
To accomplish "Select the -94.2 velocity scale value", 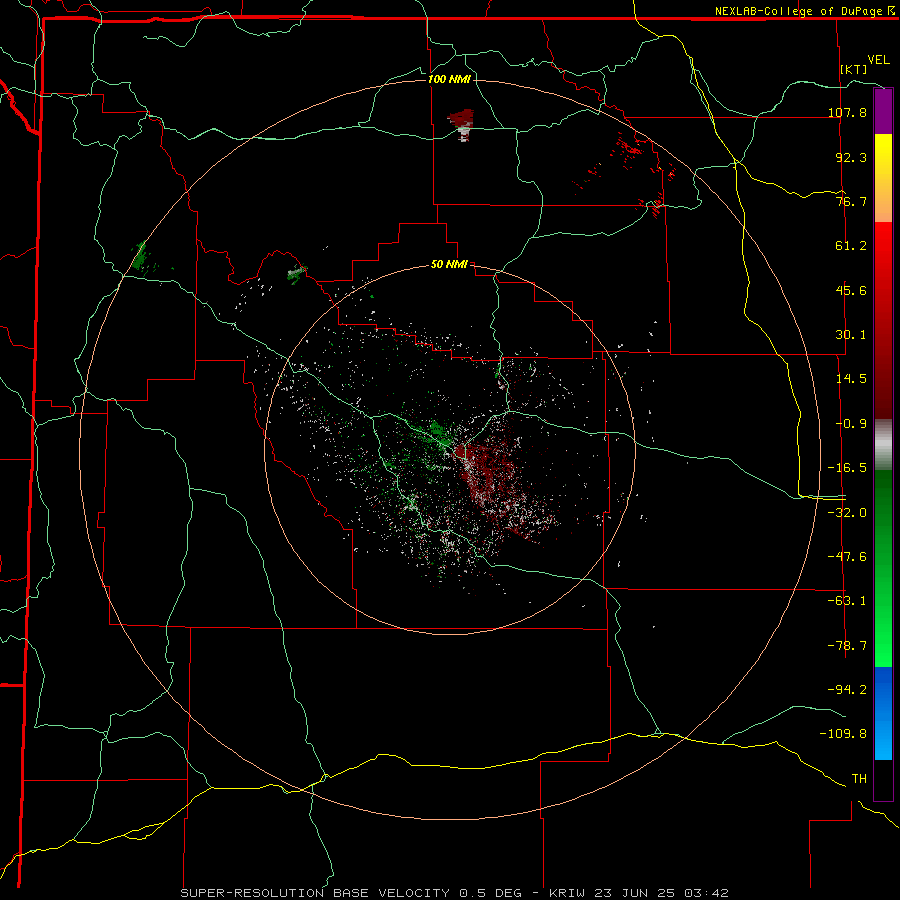I will (847, 689).
